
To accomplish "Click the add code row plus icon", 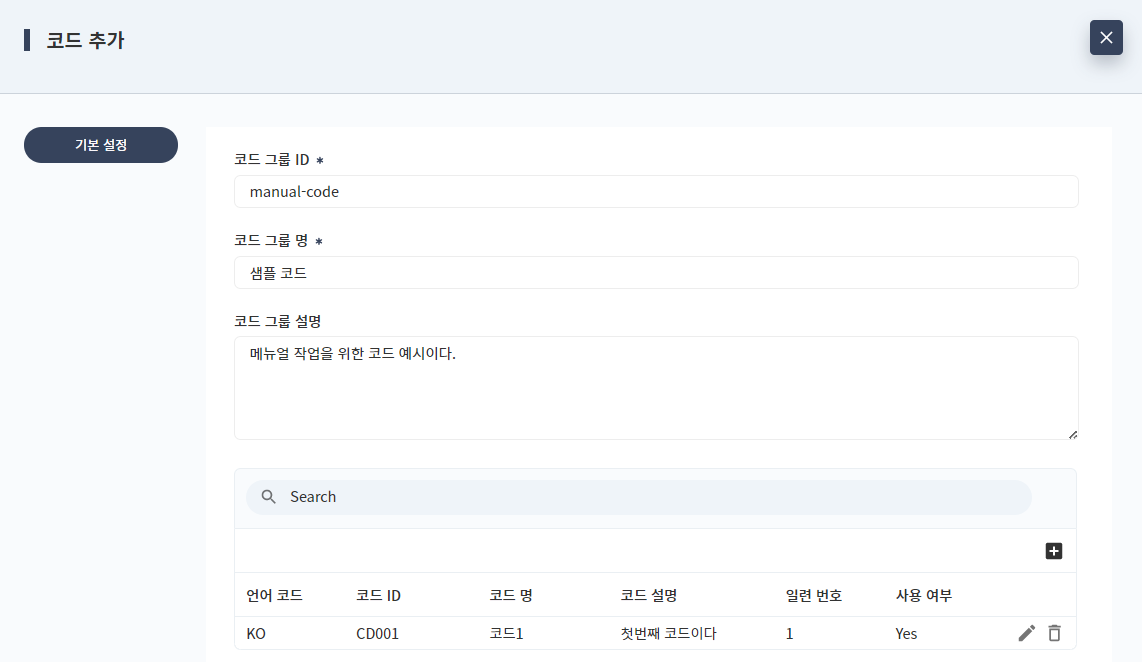I will 1053,551.
